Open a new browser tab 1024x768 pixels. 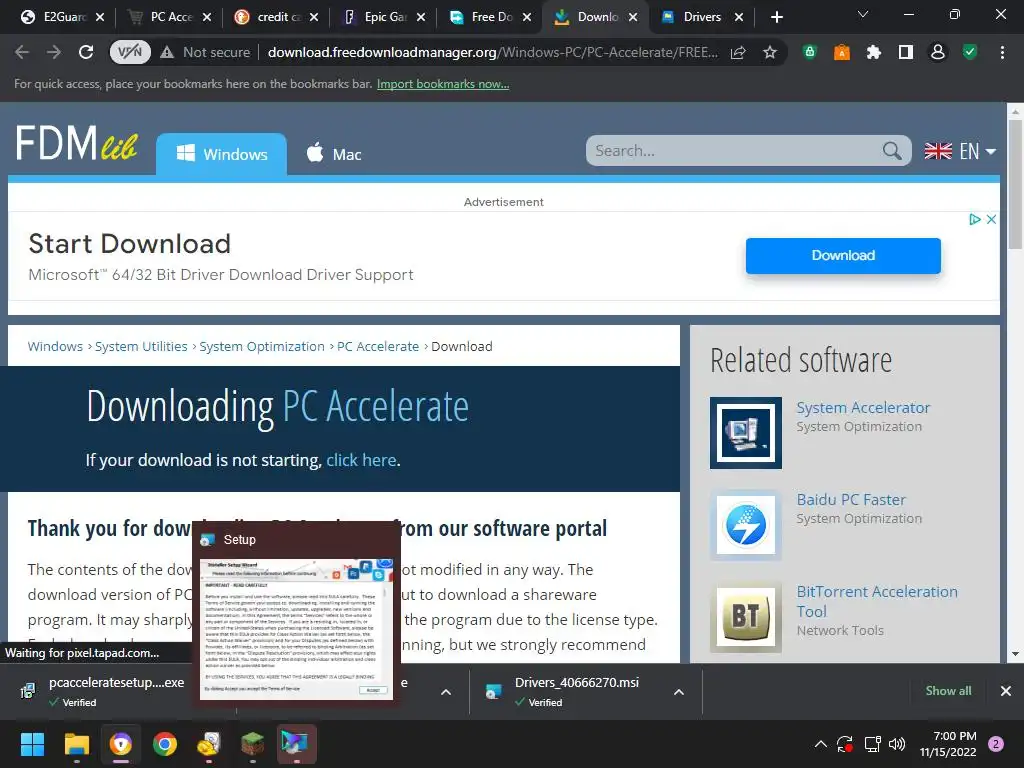pyautogui.click(x=776, y=17)
